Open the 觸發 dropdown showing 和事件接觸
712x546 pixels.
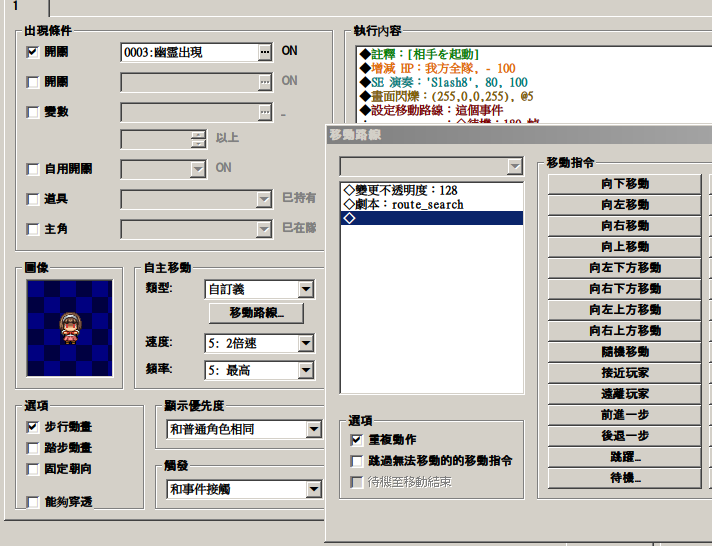(314, 489)
